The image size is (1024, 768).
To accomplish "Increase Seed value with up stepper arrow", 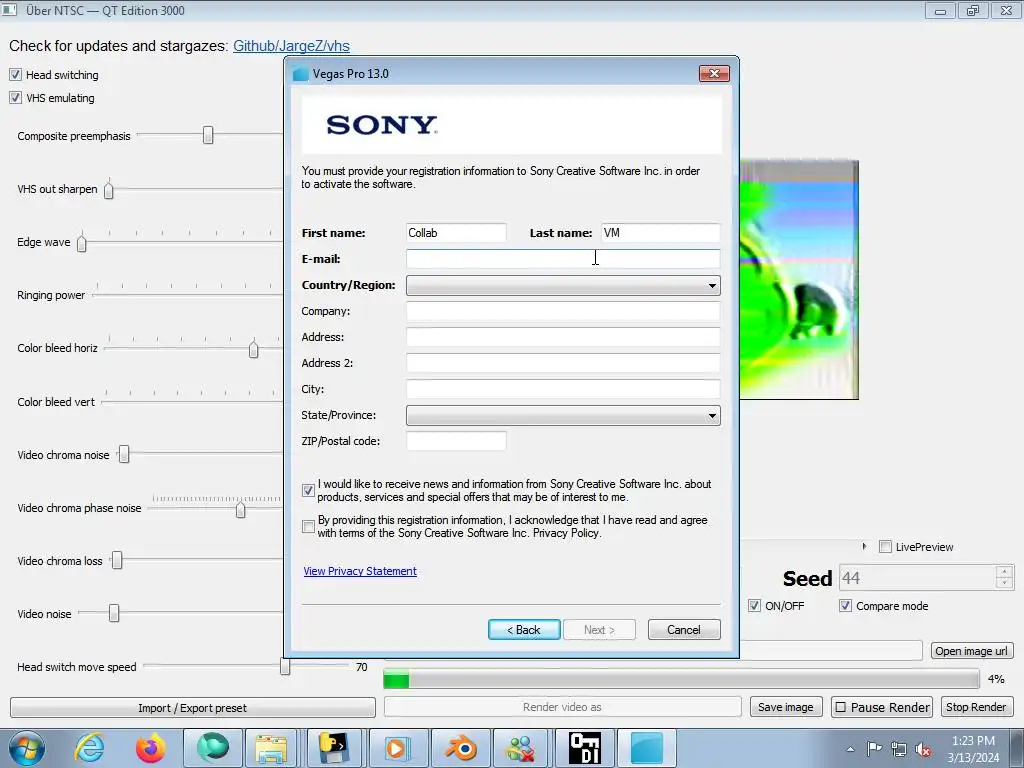I will (1004, 572).
